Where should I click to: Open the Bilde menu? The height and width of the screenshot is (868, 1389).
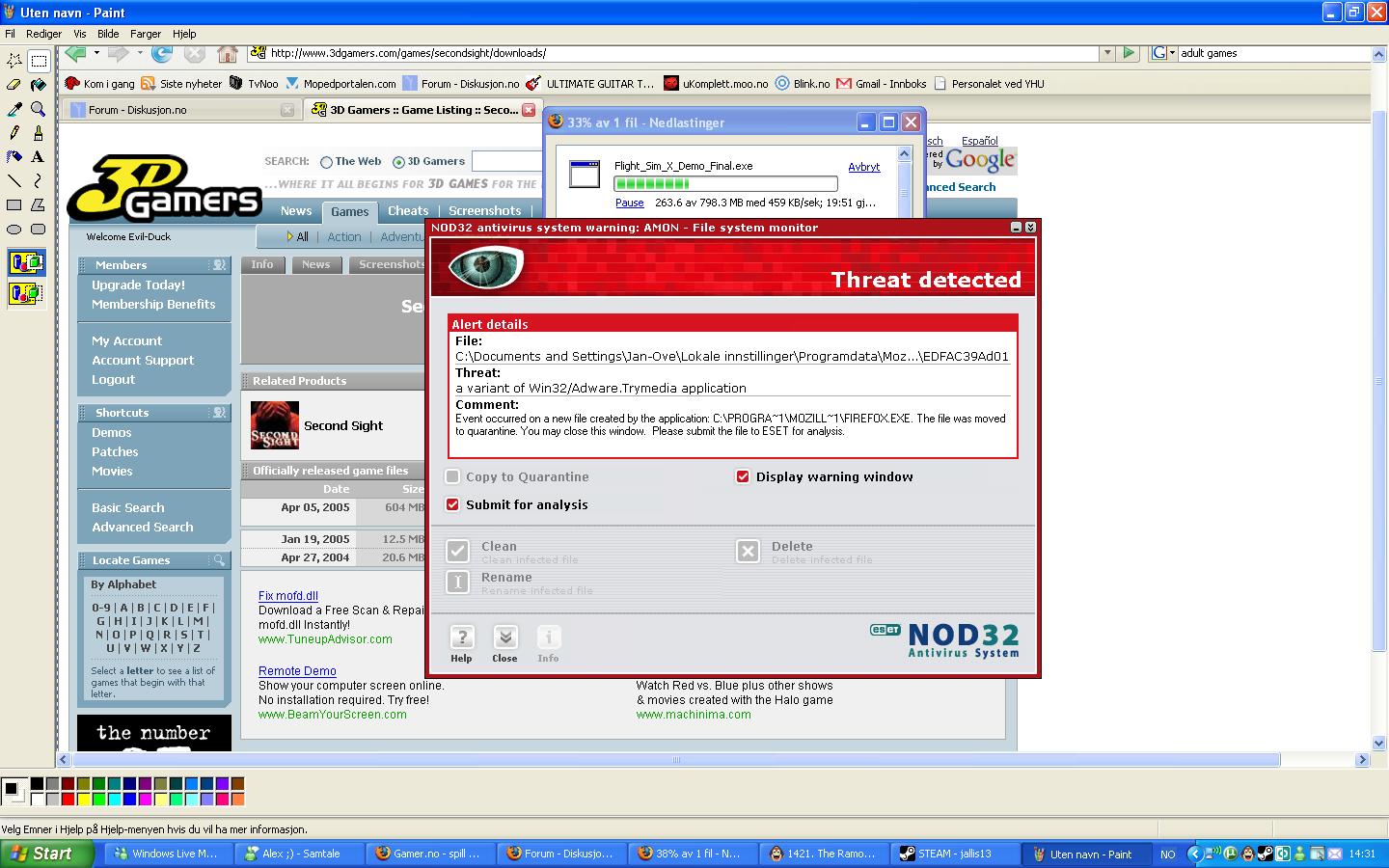(x=108, y=34)
